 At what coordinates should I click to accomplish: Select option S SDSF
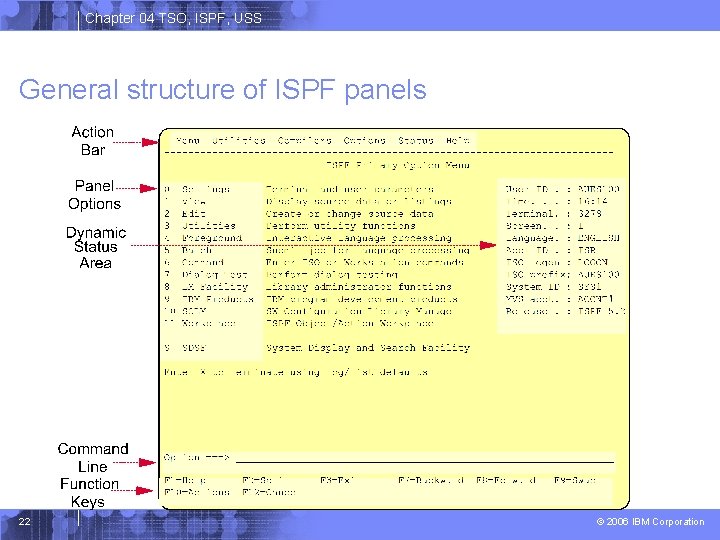point(186,348)
